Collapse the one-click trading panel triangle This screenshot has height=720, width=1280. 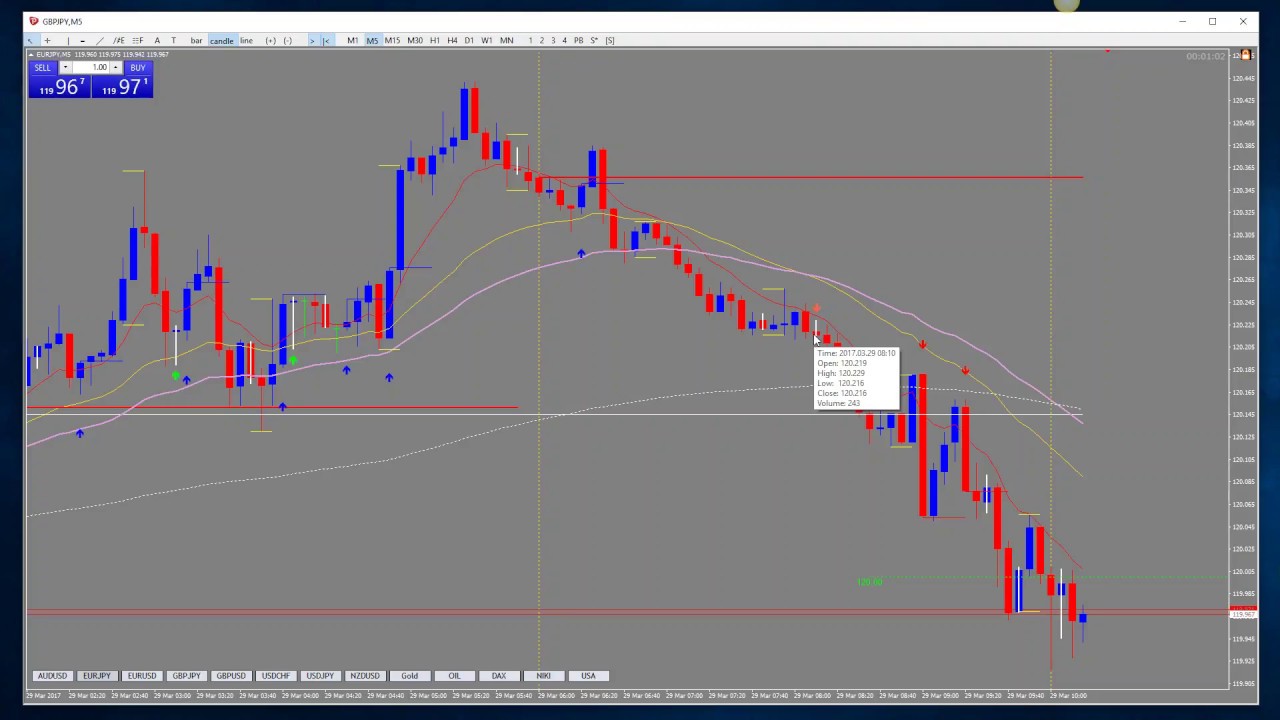(x=30, y=54)
